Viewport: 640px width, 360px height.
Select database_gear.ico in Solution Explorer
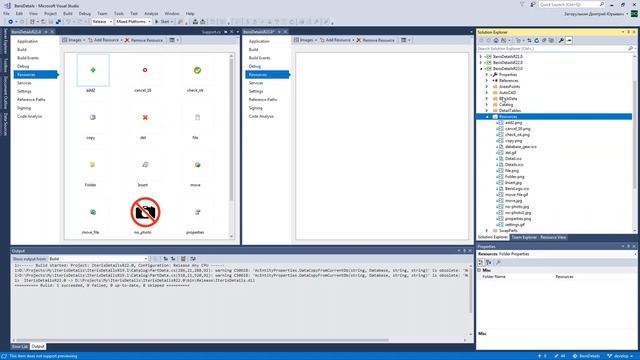[x=520, y=147]
